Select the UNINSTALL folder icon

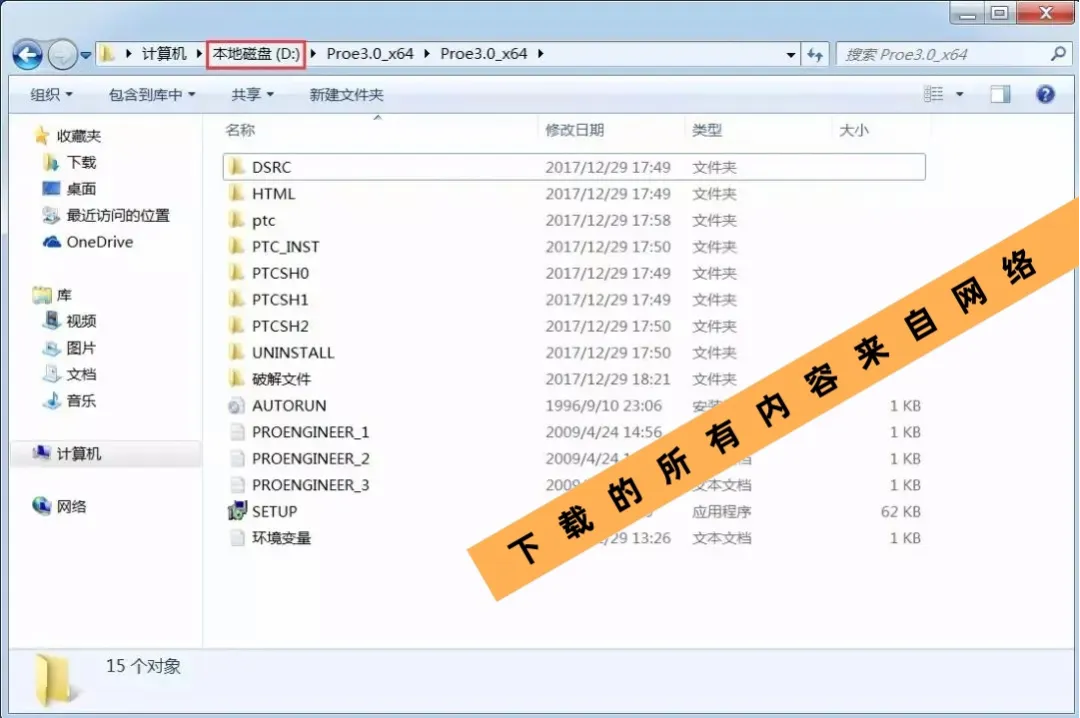[x=237, y=352]
